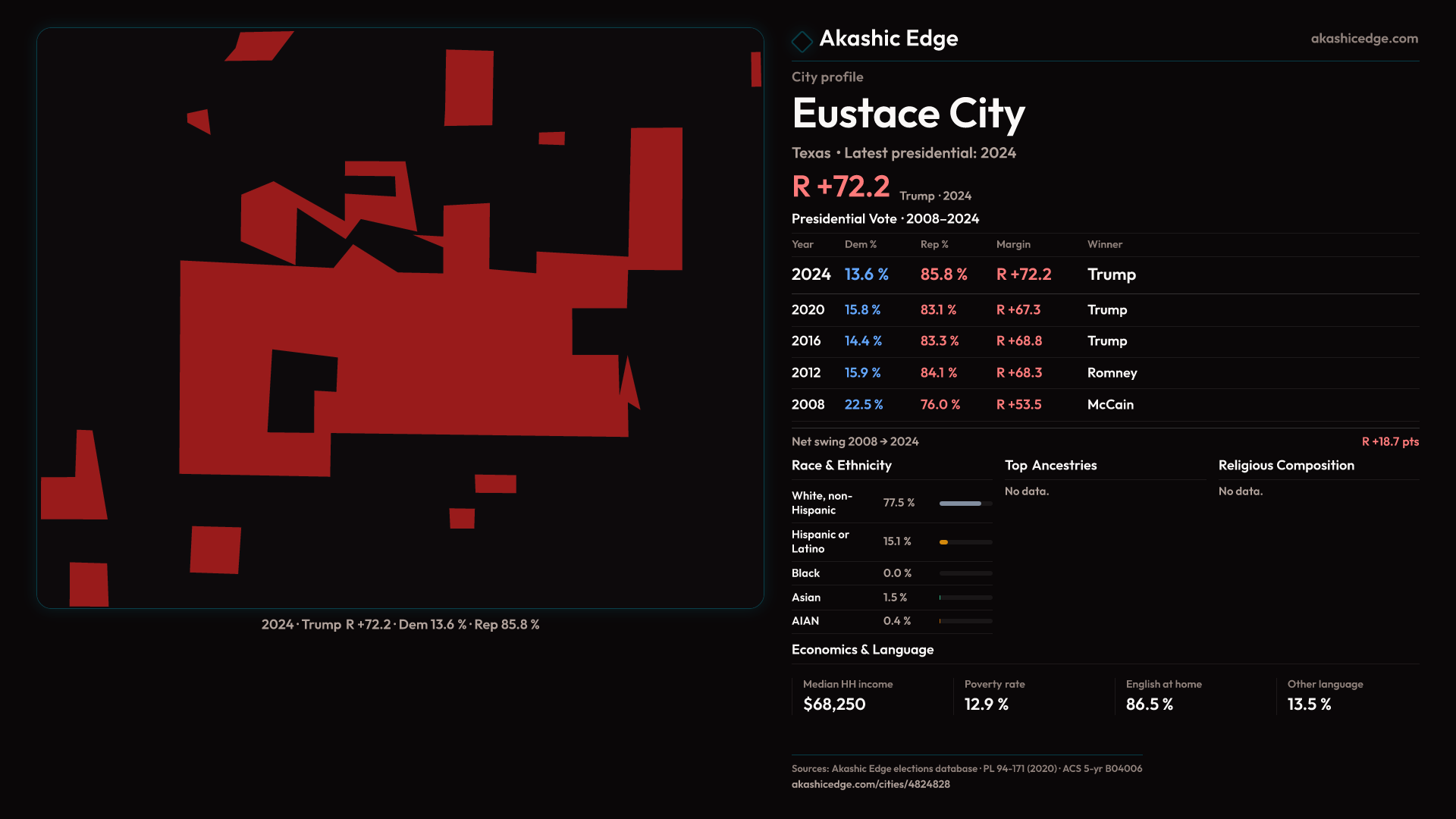
Task: Click the map caption summary text below the map
Action: point(400,625)
